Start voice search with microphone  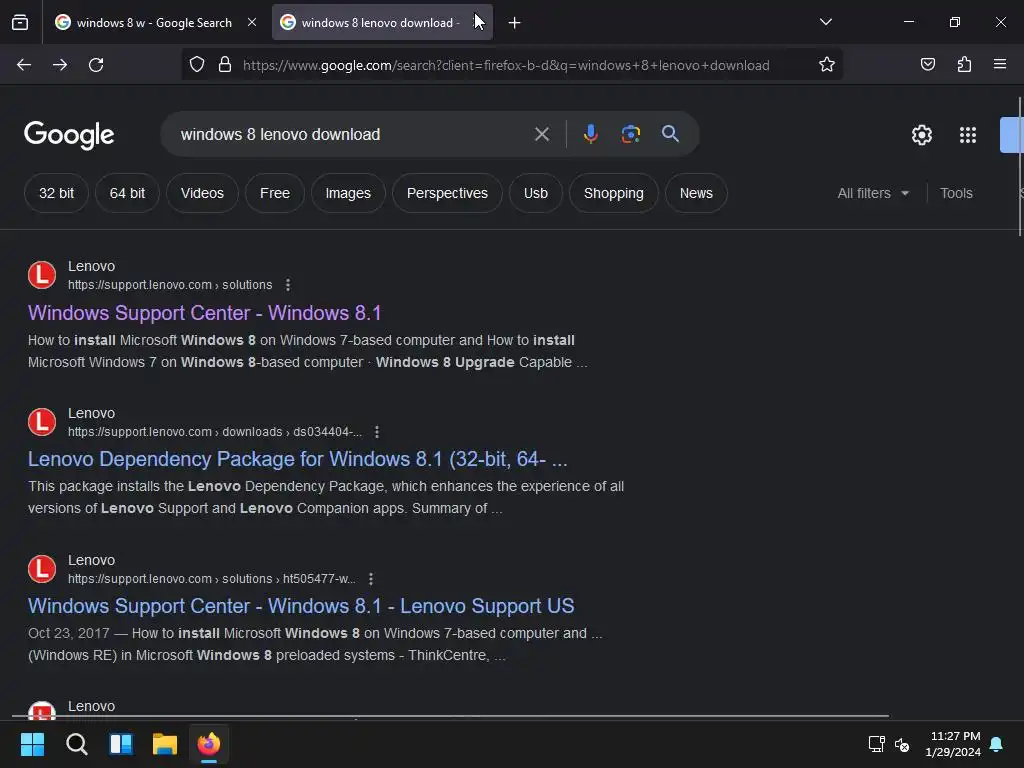590,135
